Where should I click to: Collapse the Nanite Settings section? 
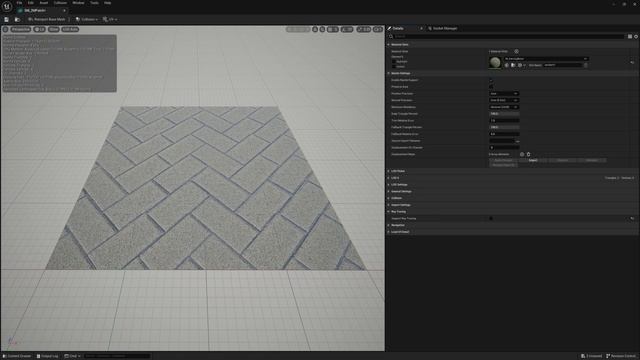(x=389, y=73)
